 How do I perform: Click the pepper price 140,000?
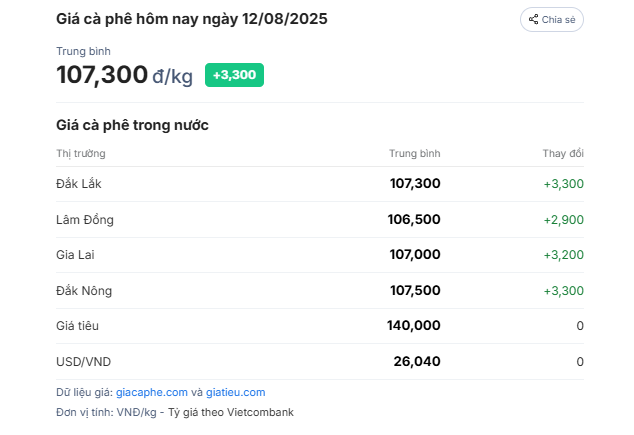pyautogui.click(x=414, y=325)
